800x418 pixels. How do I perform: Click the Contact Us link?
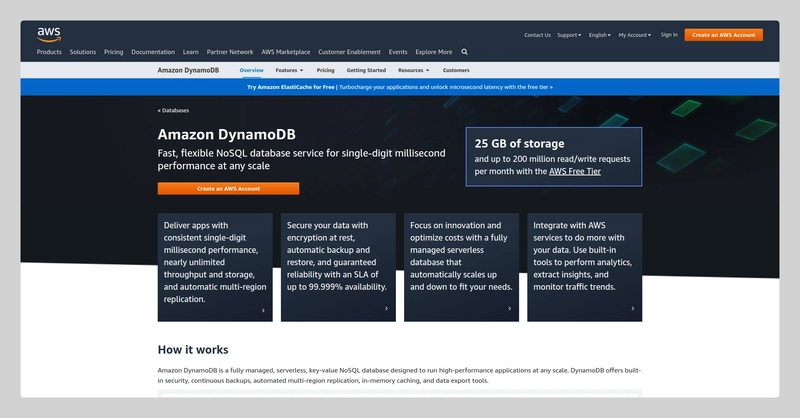[537, 35]
